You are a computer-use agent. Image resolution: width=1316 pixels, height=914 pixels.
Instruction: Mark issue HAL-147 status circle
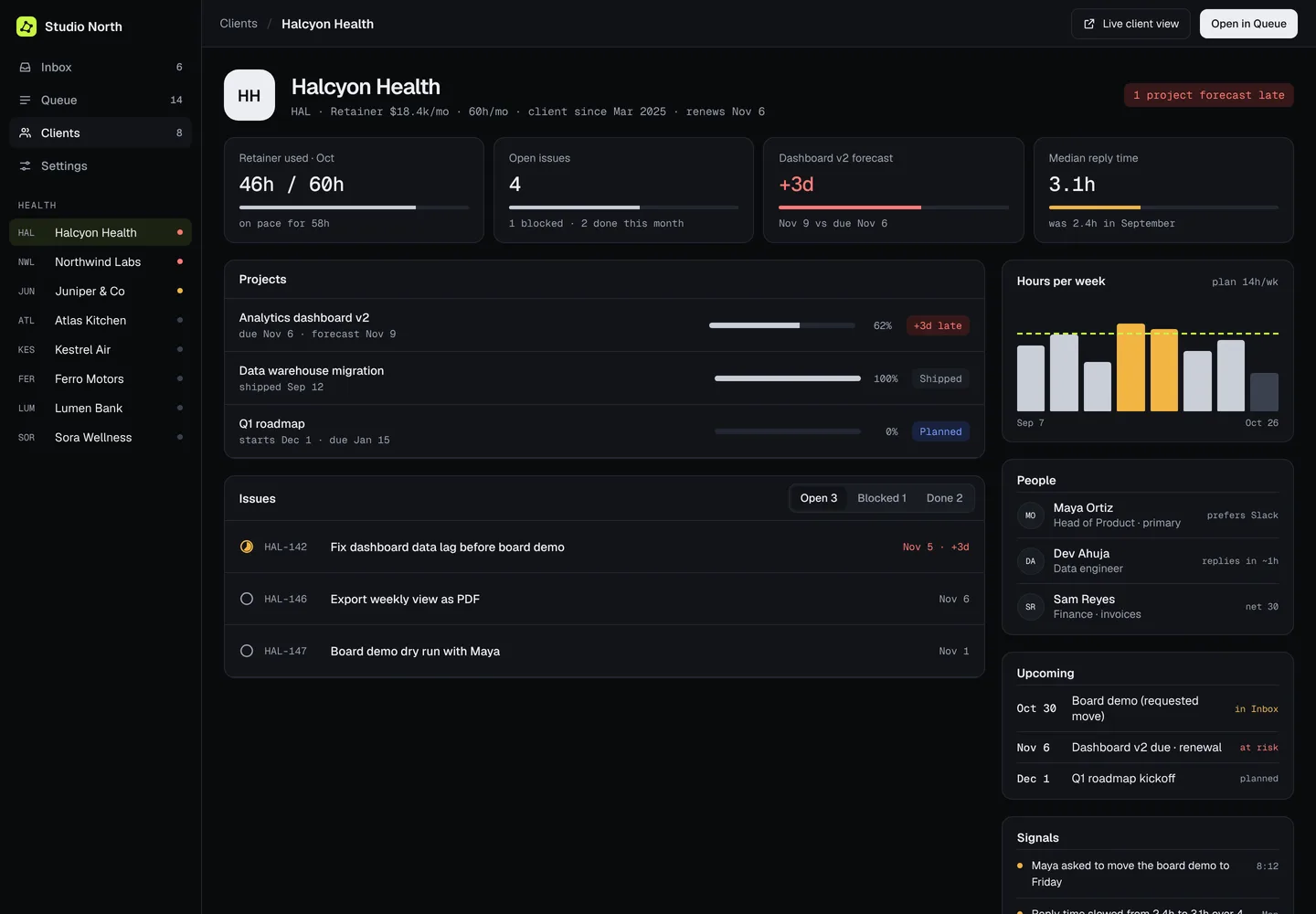point(247,651)
